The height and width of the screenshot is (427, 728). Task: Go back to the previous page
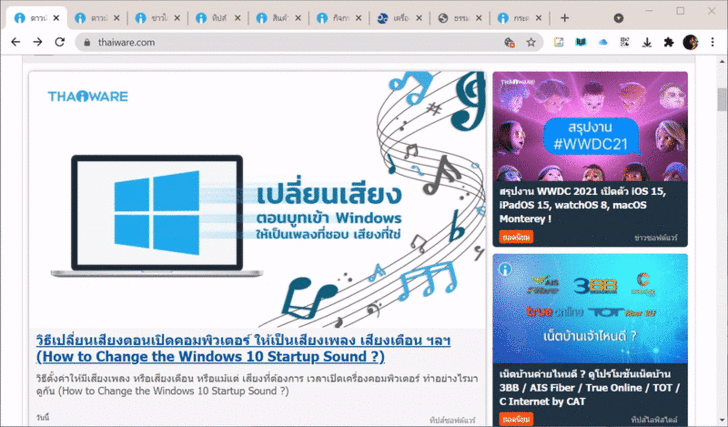click(16, 42)
